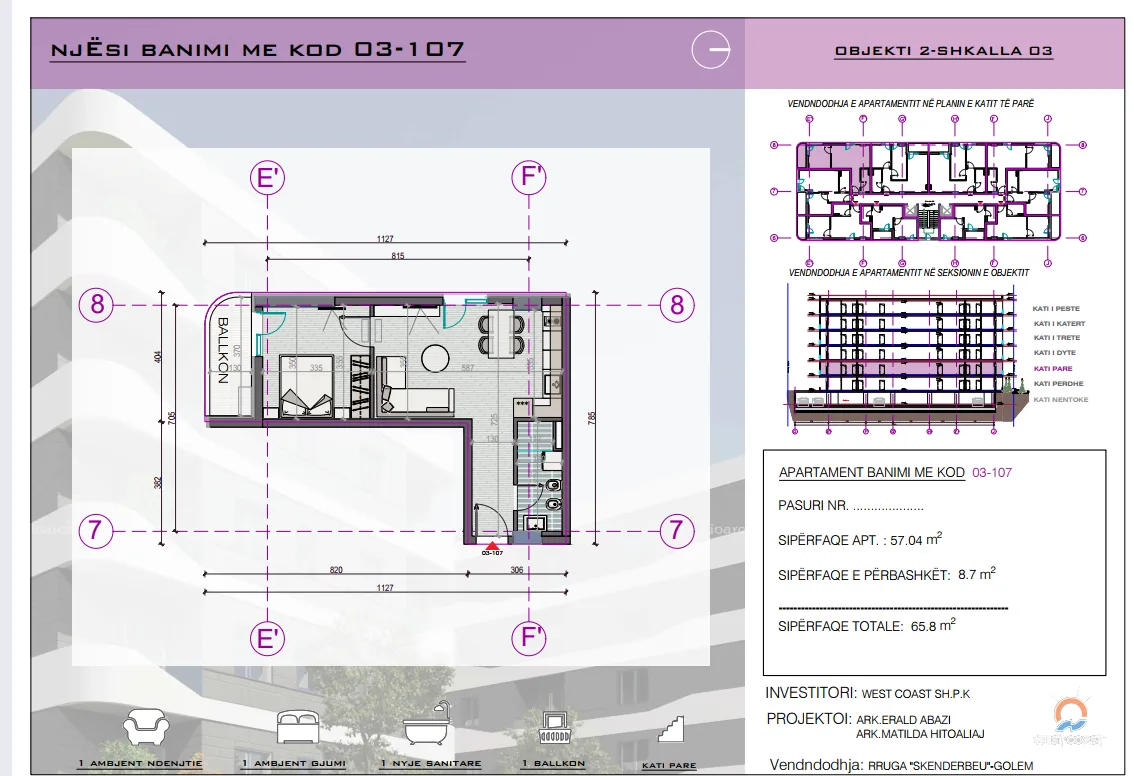The width and height of the screenshot is (1134, 776).
Task: Select the axis 7 marker right of the plan
Action: [x=677, y=530]
